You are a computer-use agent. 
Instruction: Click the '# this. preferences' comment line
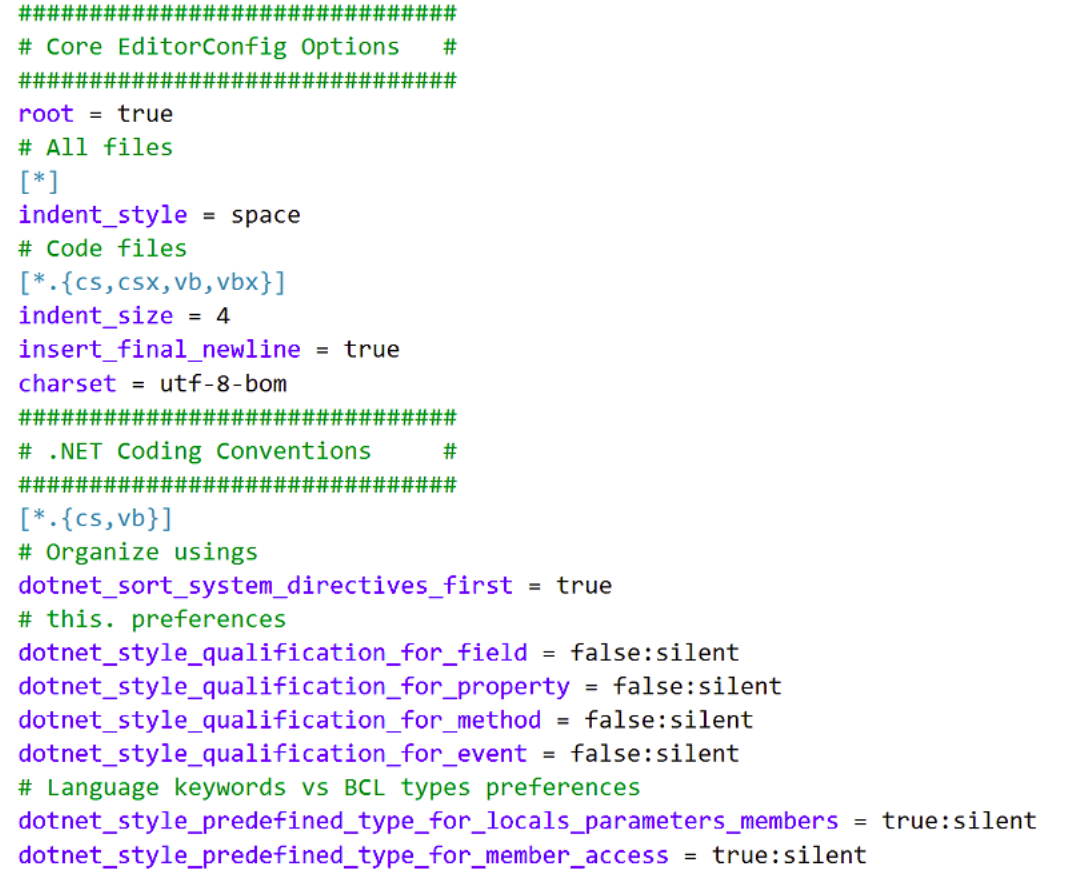tap(152, 619)
